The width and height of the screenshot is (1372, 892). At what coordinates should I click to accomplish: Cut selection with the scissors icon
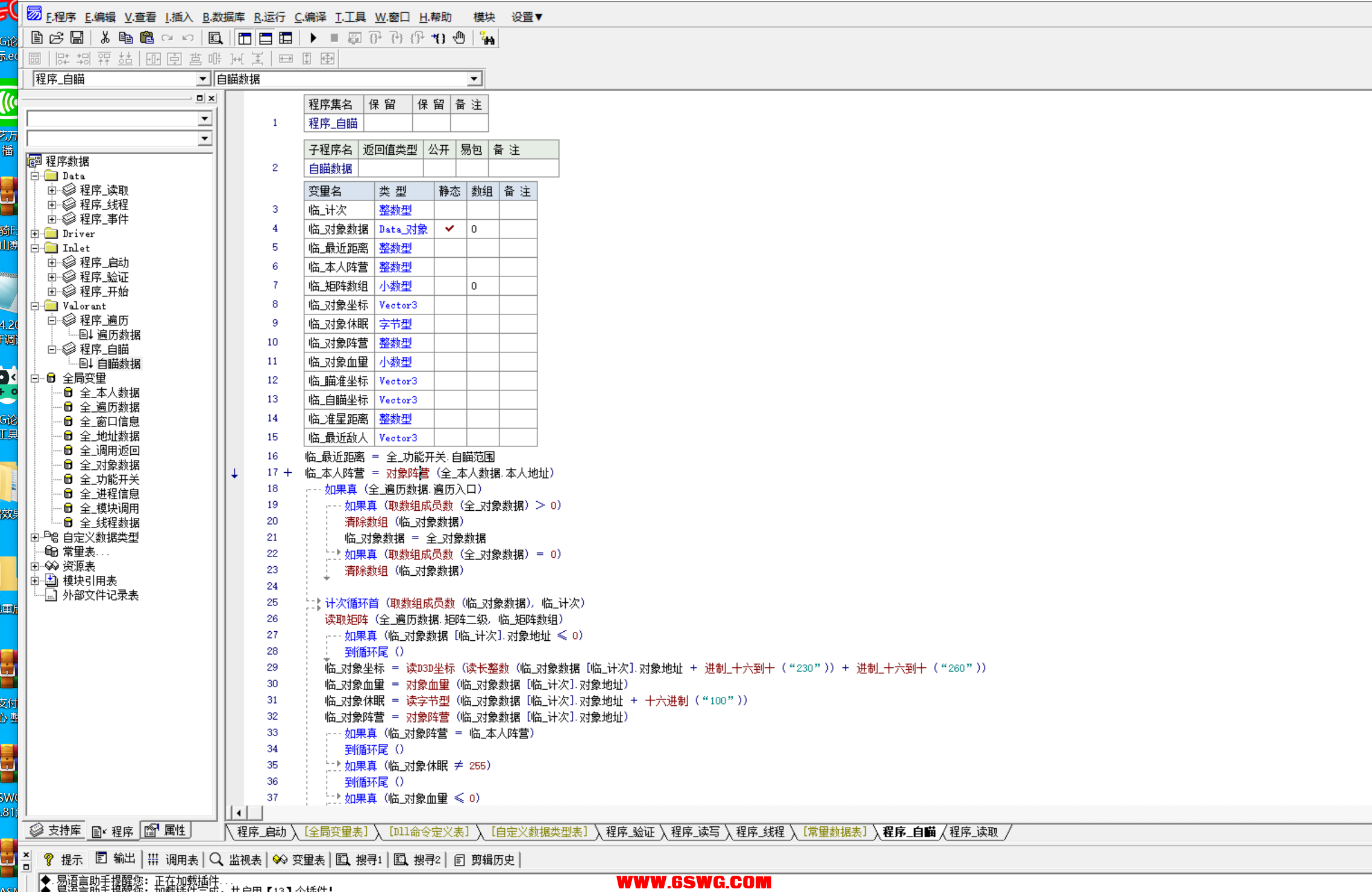(x=105, y=38)
